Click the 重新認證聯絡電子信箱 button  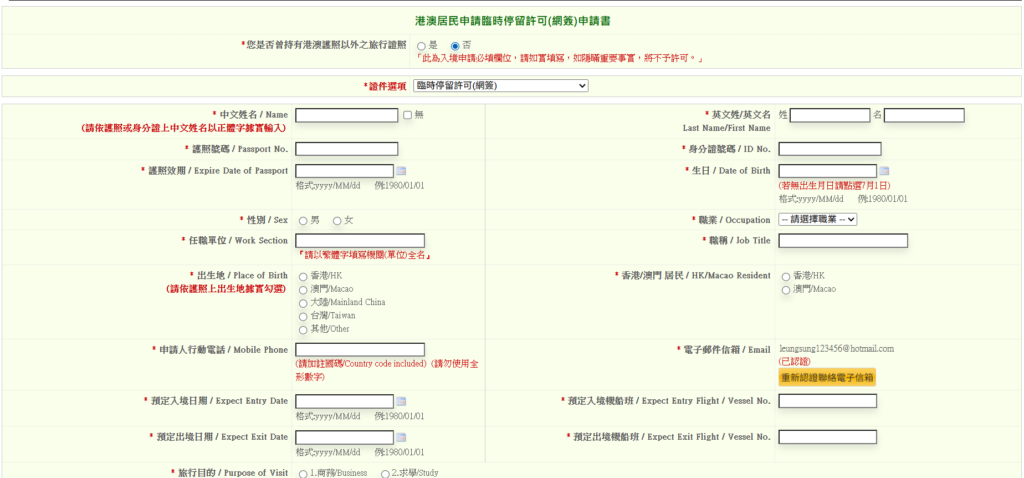(826, 377)
